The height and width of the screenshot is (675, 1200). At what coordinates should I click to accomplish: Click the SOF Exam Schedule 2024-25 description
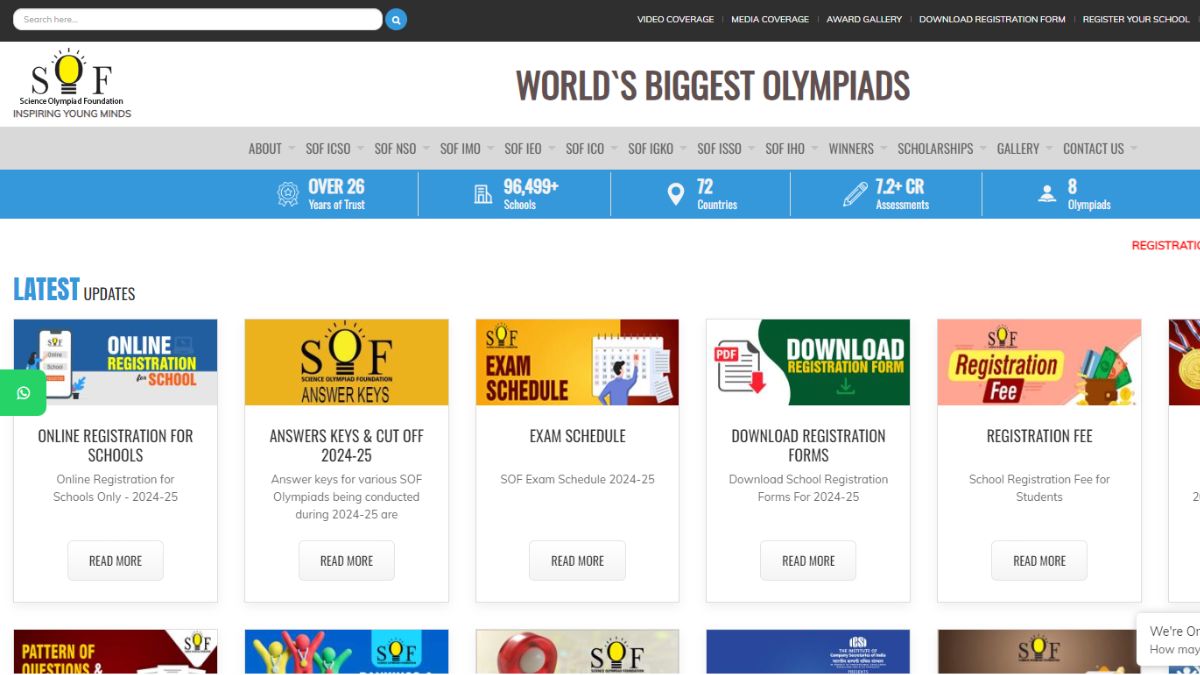click(577, 479)
